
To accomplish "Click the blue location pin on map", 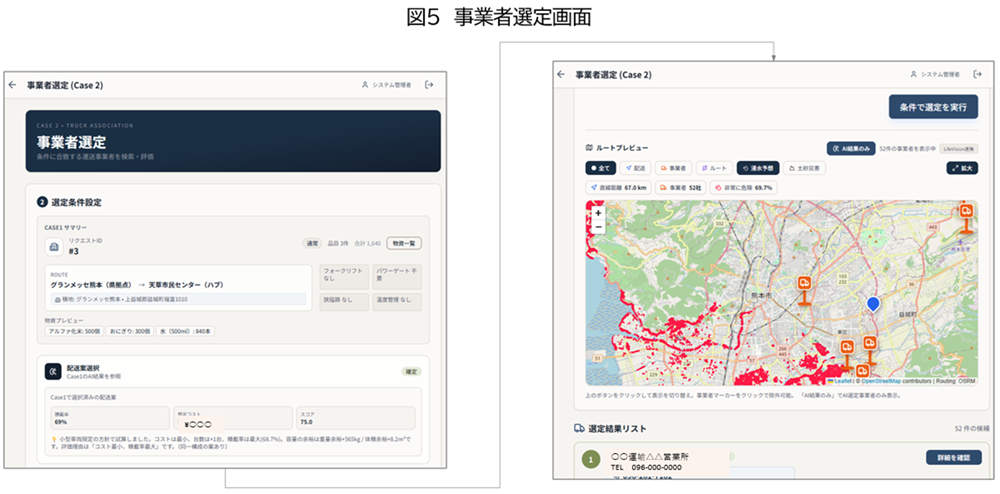I will coord(873,304).
